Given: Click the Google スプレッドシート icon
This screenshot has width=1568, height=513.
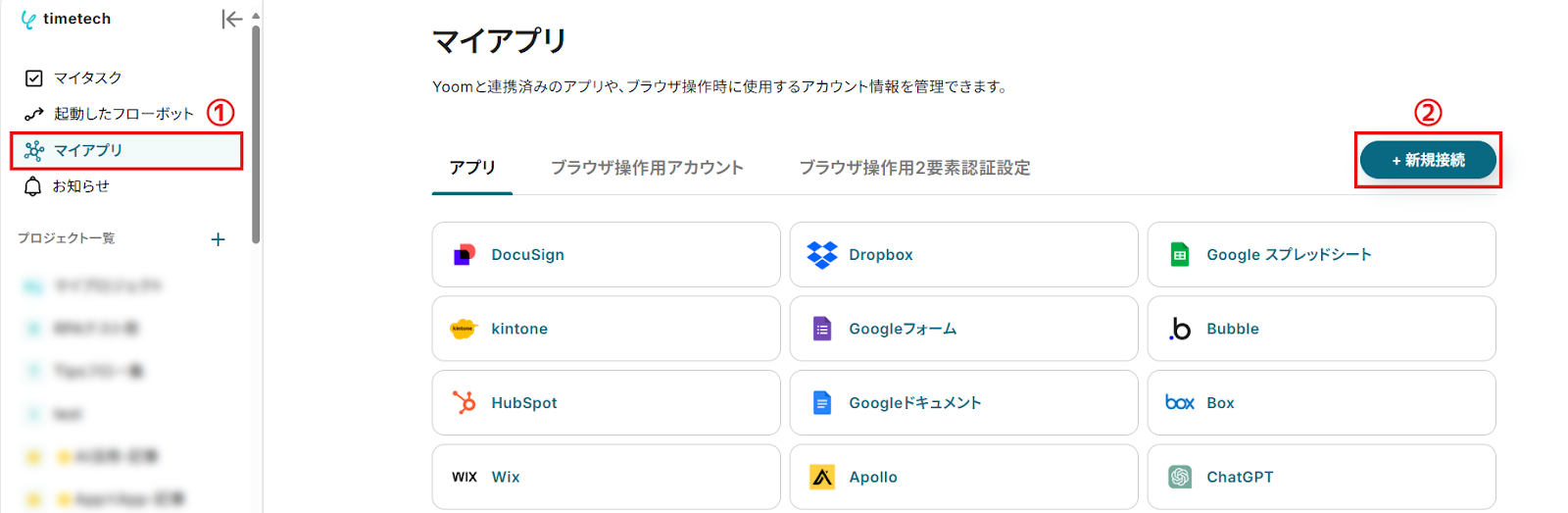Looking at the screenshot, I should pyautogui.click(x=1180, y=255).
